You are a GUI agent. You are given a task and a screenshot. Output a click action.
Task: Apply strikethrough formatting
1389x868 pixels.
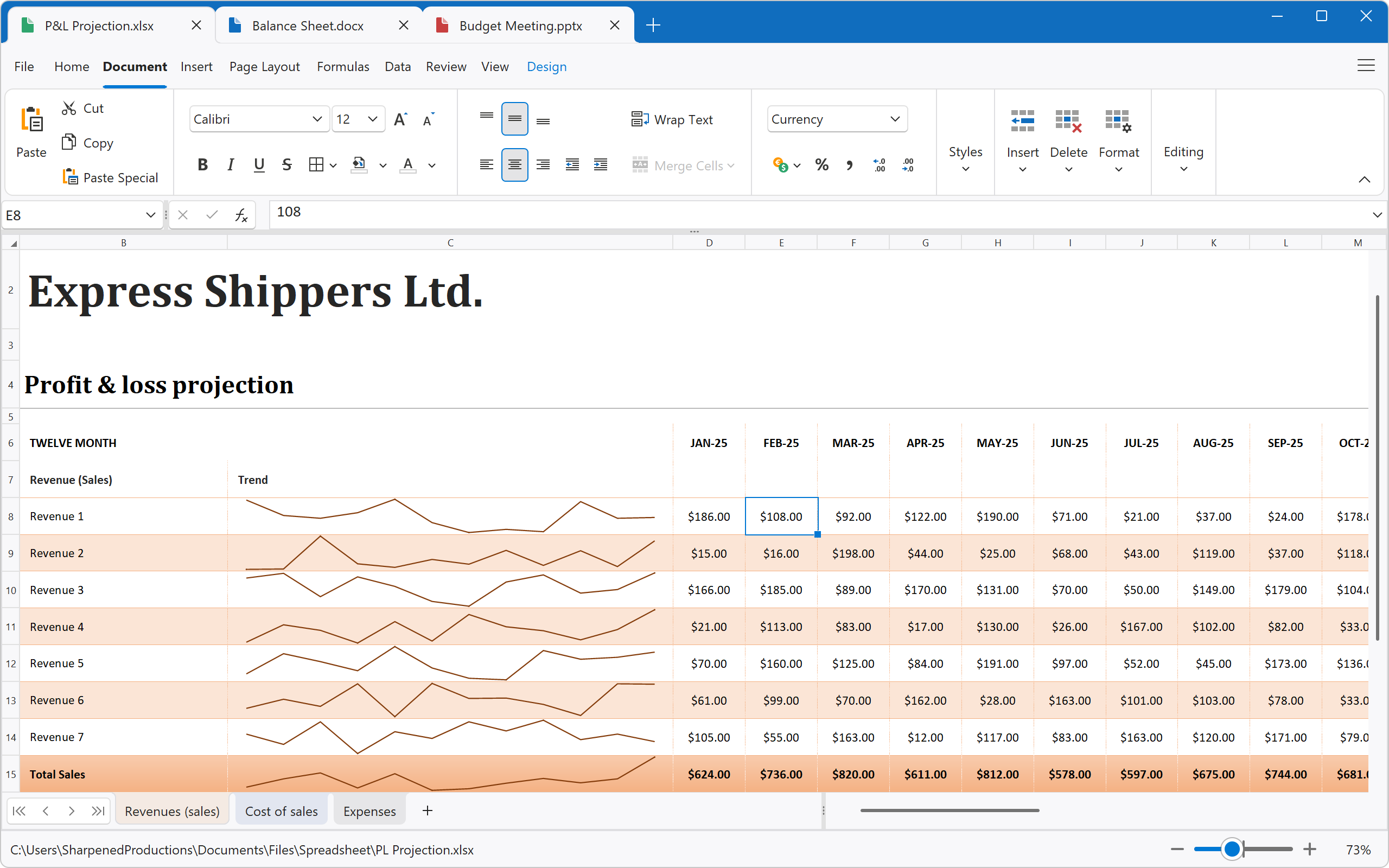tap(286, 165)
